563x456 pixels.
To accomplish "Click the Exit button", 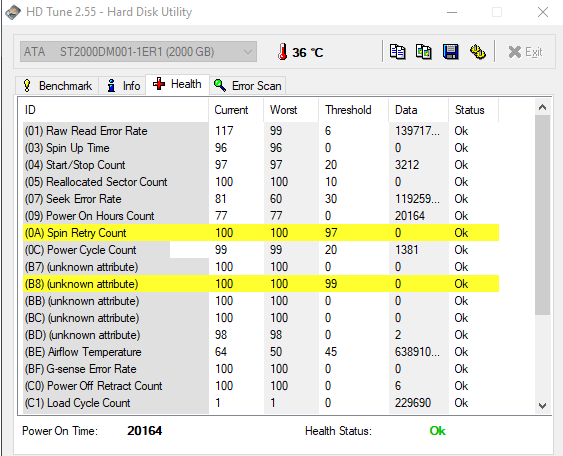I will 525,52.
